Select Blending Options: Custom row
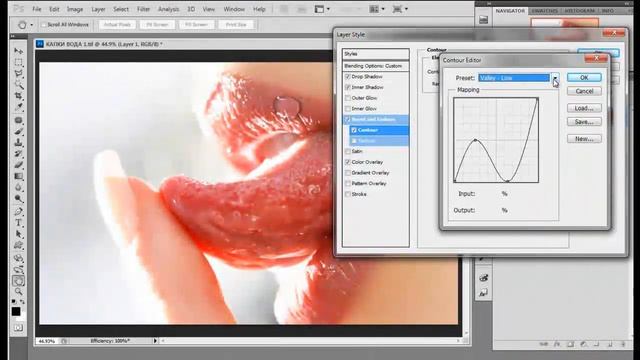Viewport: 640px width, 360px height. point(376,66)
